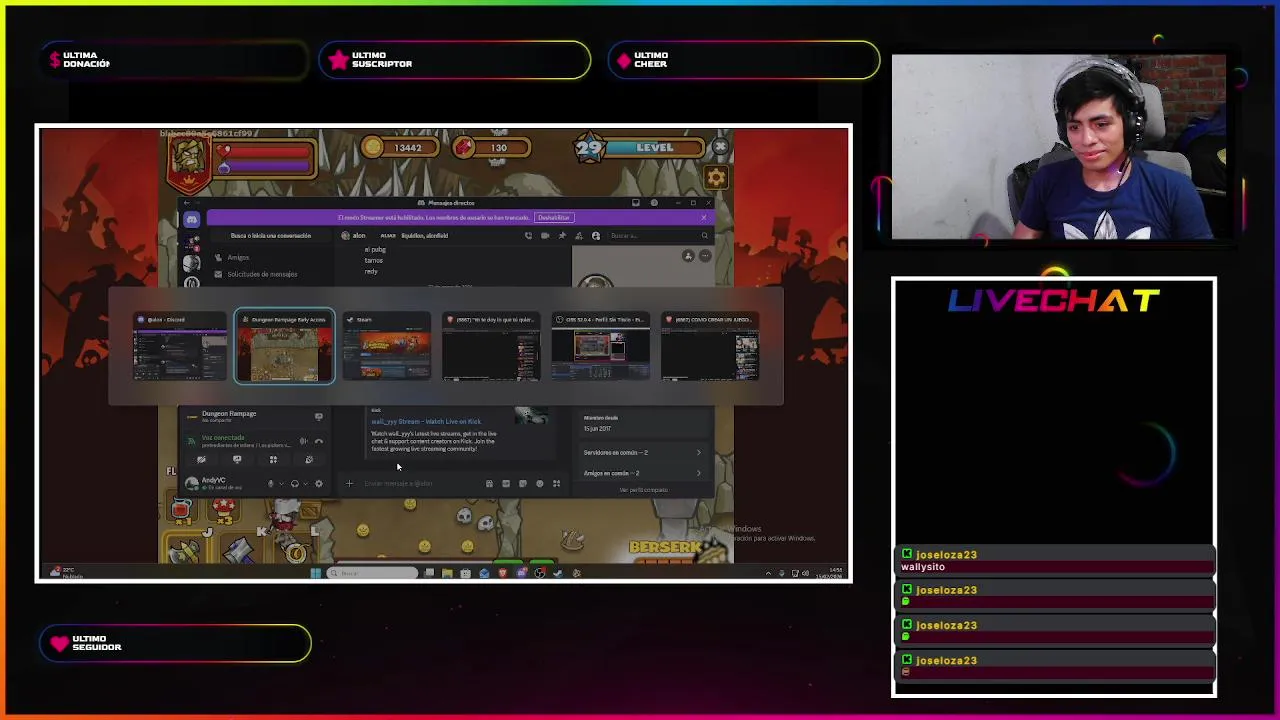Open the Amigos tab in Discord
Image resolution: width=1280 pixels, height=720 pixels.
(238, 257)
